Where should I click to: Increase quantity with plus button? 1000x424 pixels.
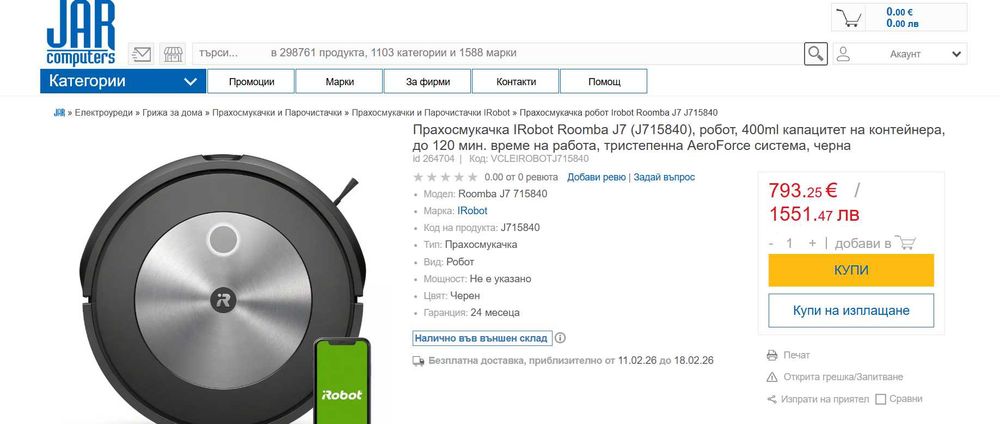[x=812, y=244]
